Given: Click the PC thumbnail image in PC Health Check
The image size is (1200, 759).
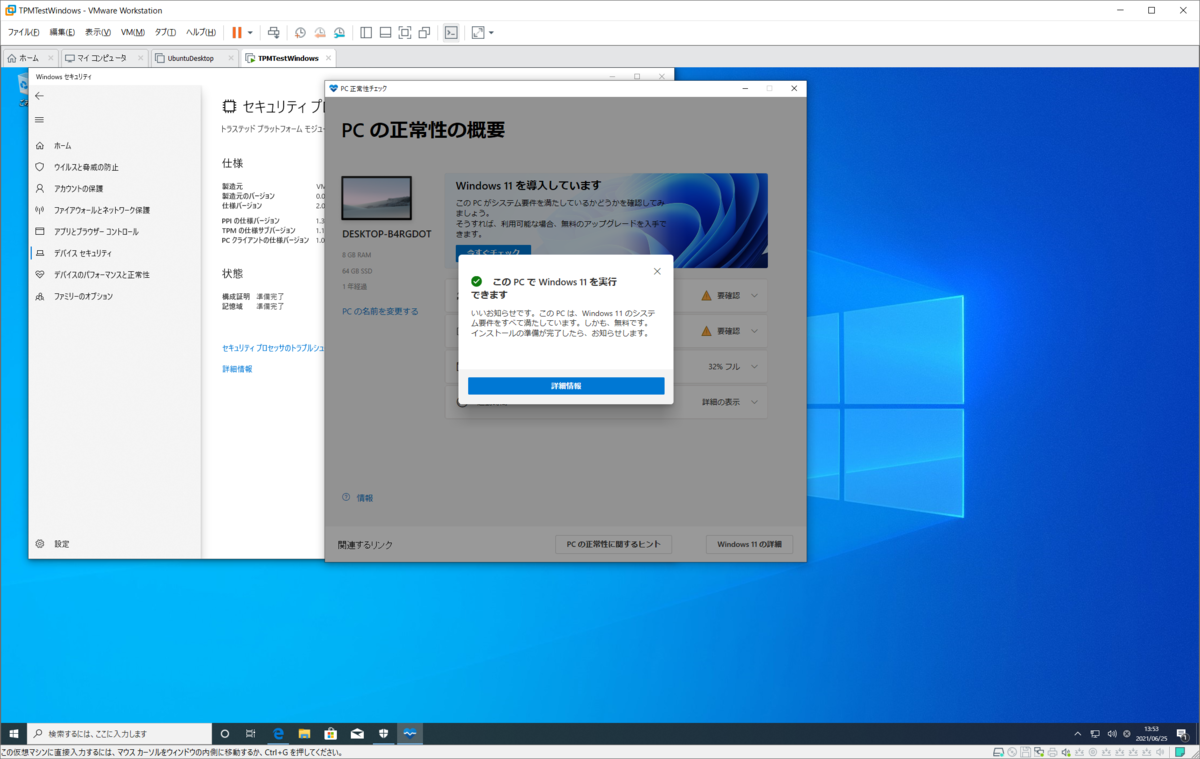Looking at the screenshot, I should [376, 198].
